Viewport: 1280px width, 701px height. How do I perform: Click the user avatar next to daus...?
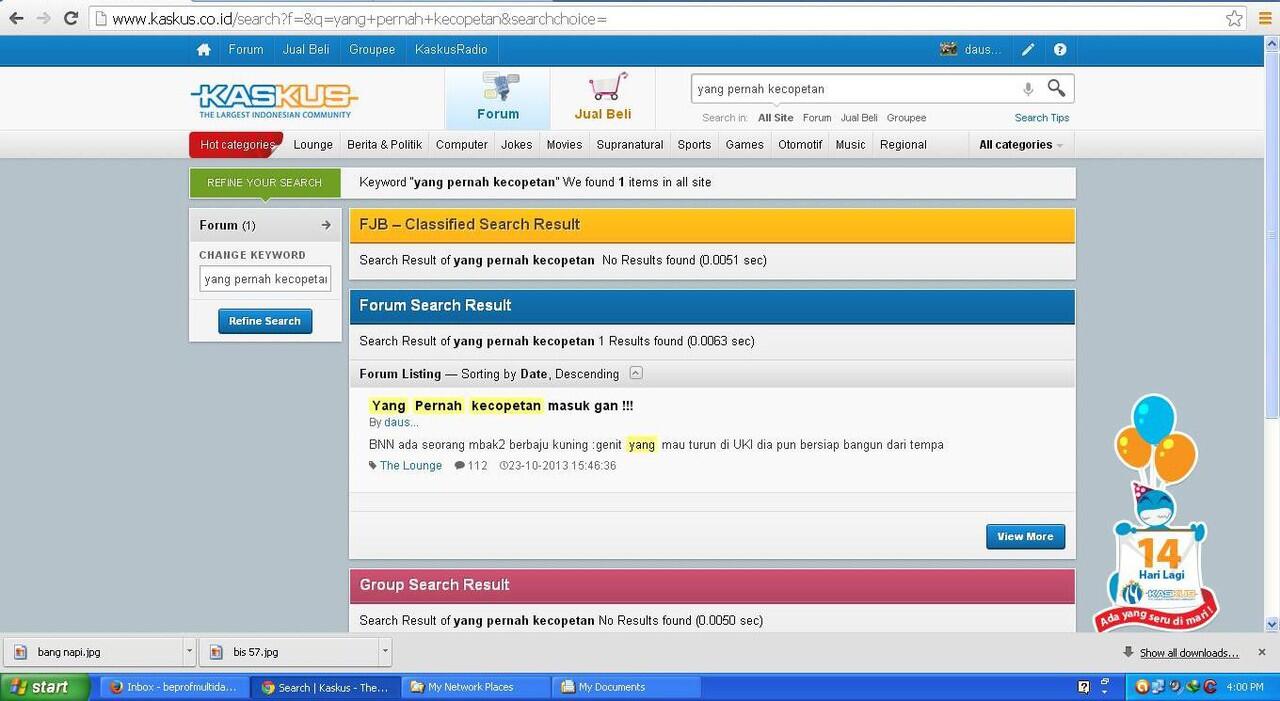click(949, 49)
